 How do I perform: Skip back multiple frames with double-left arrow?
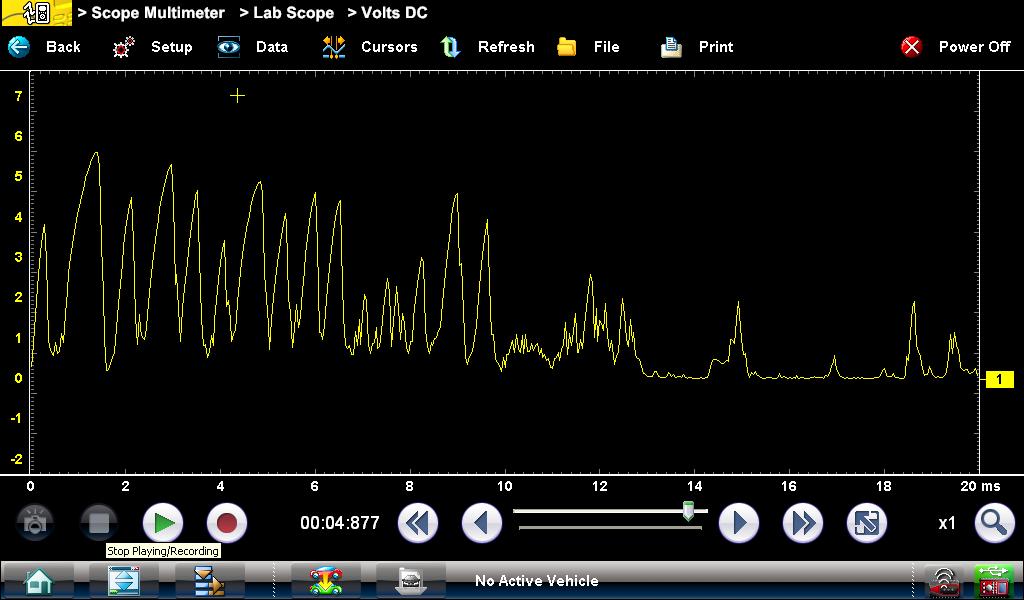click(418, 523)
